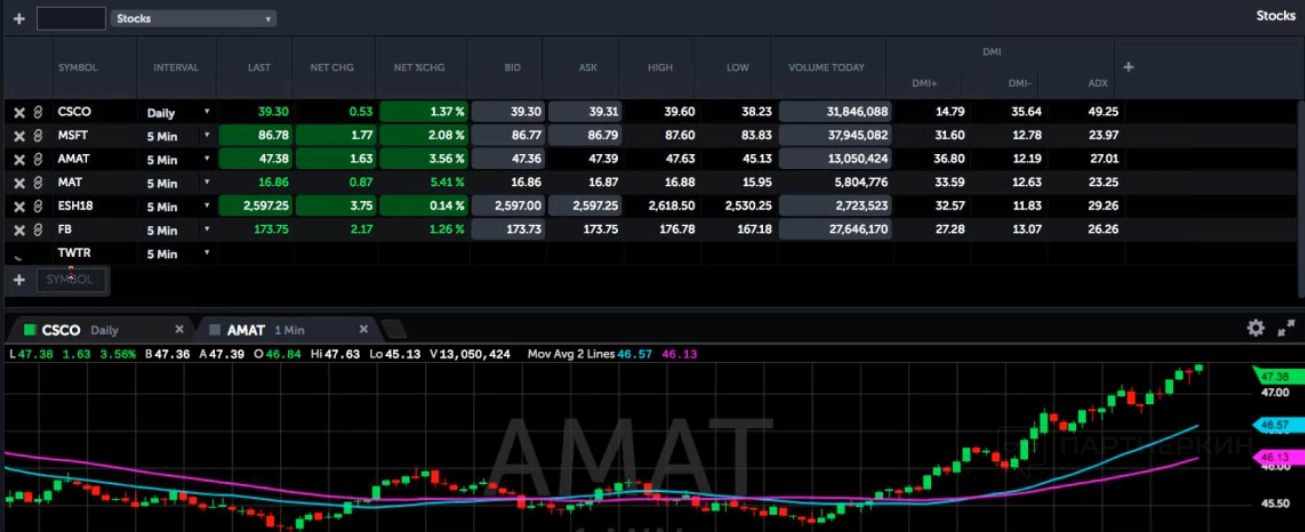Close the AMAT 1 Min chart tab
The height and width of the screenshot is (532, 1305).
[x=364, y=329]
